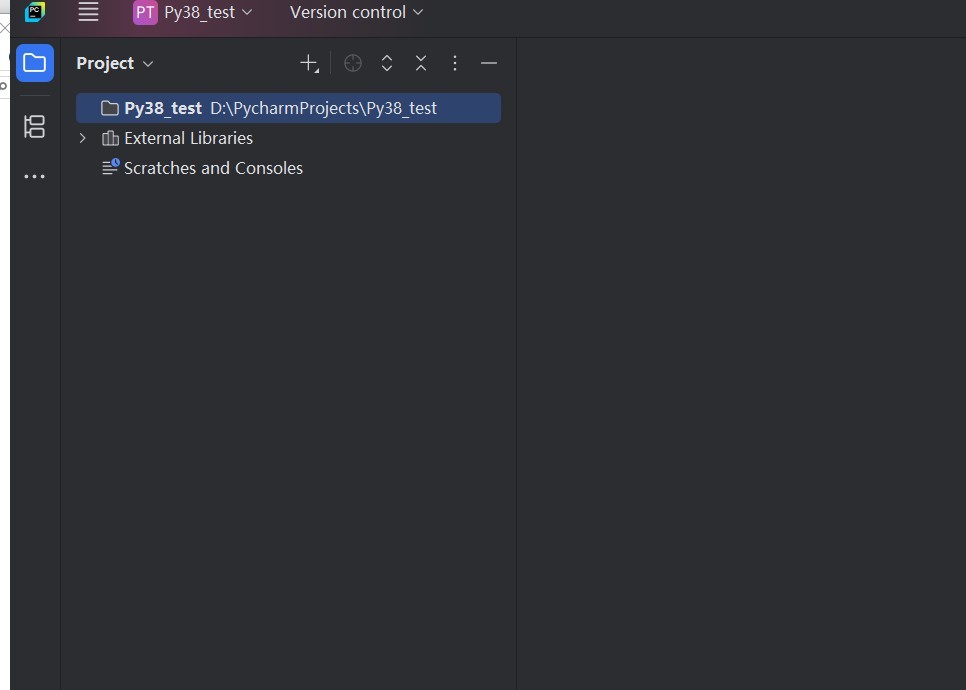Open the Project view selector dropdown

[115, 63]
